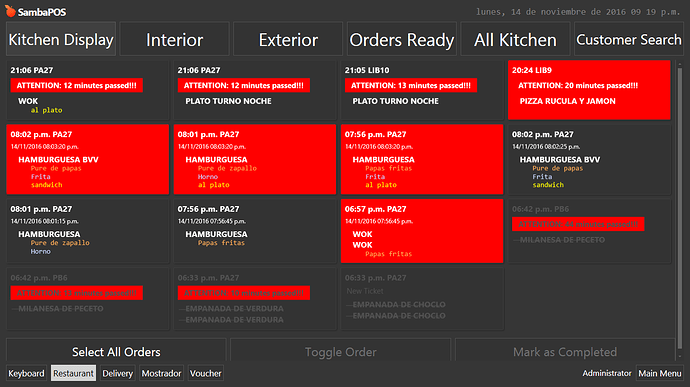690x387 pixels.
Task: Select the Mostrador department
Action: (161, 373)
